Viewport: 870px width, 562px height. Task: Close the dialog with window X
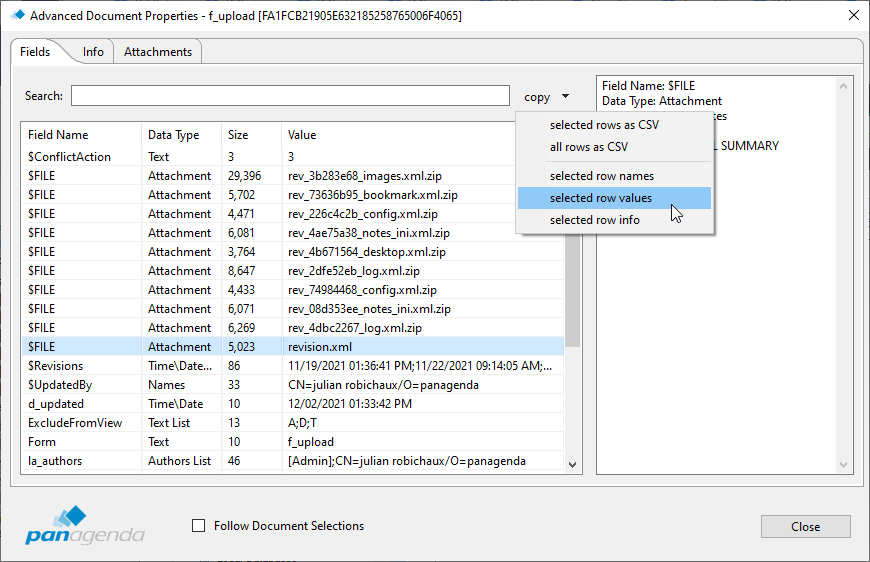tap(853, 15)
